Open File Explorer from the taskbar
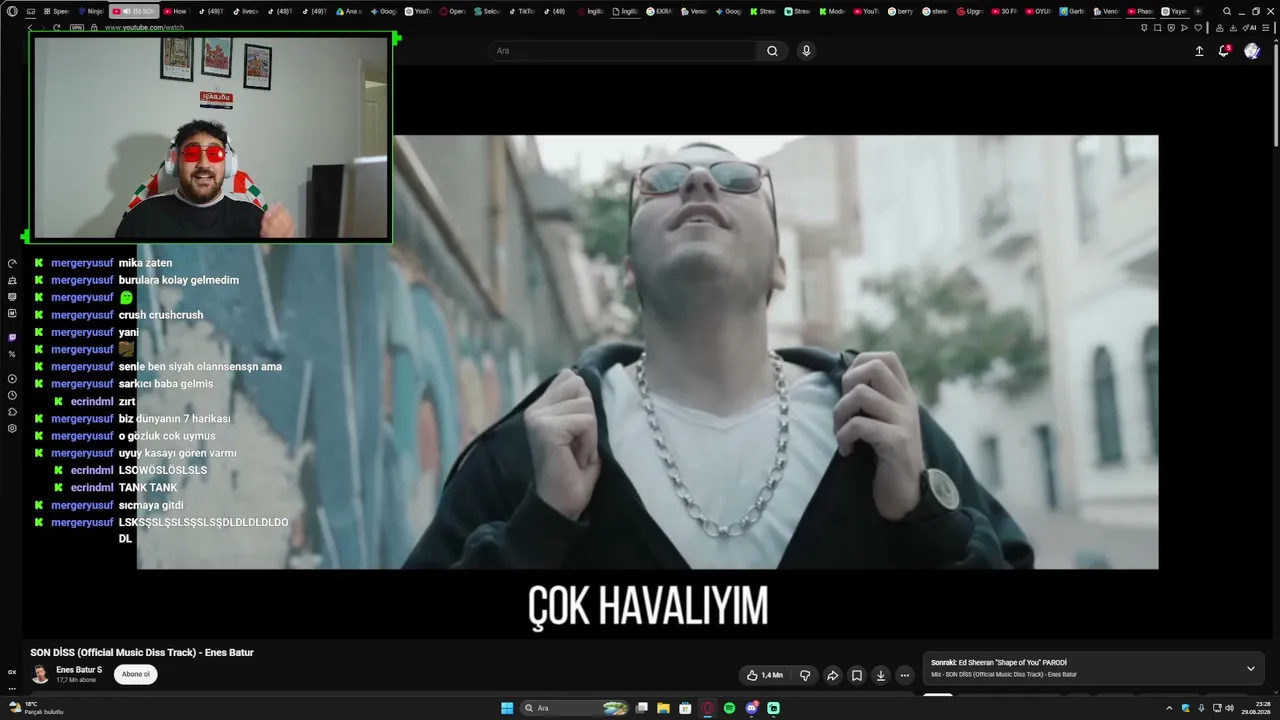Screen dimensions: 1280x720 (x=663, y=708)
